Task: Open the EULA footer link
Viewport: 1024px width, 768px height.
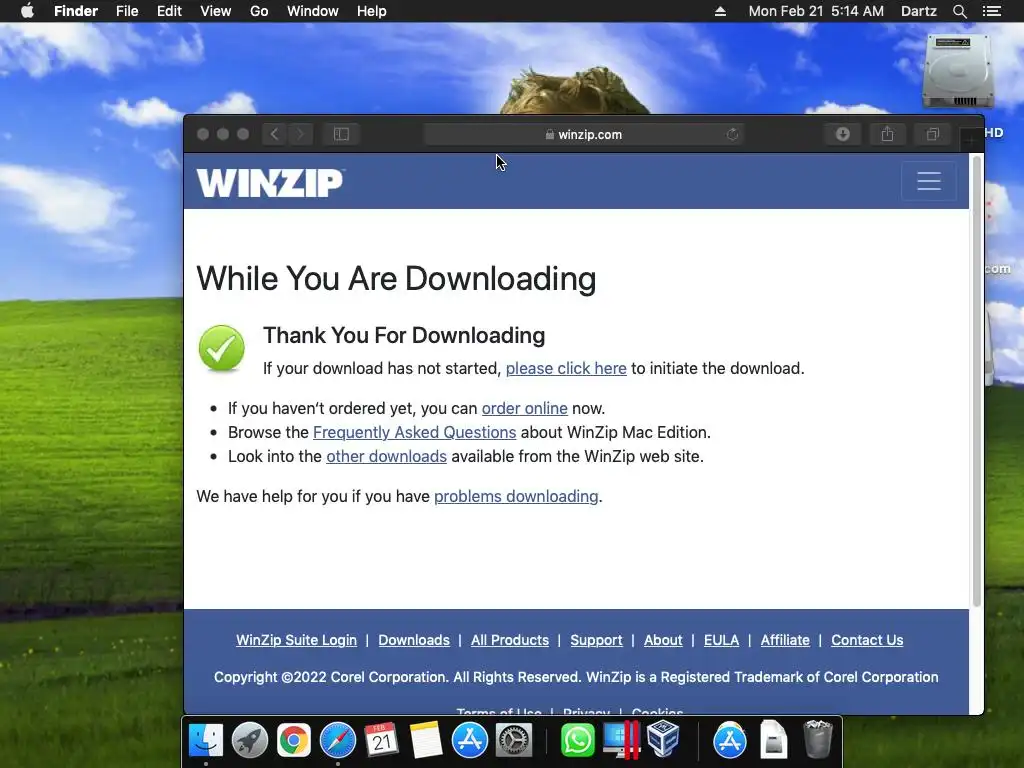Action: pyautogui.click(x=722, y=640)
